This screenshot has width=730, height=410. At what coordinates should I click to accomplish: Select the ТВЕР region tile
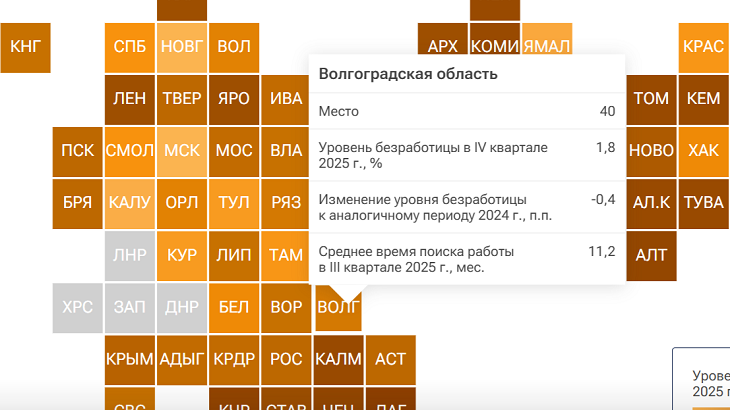pyautogui.click(x=181, y=98)
